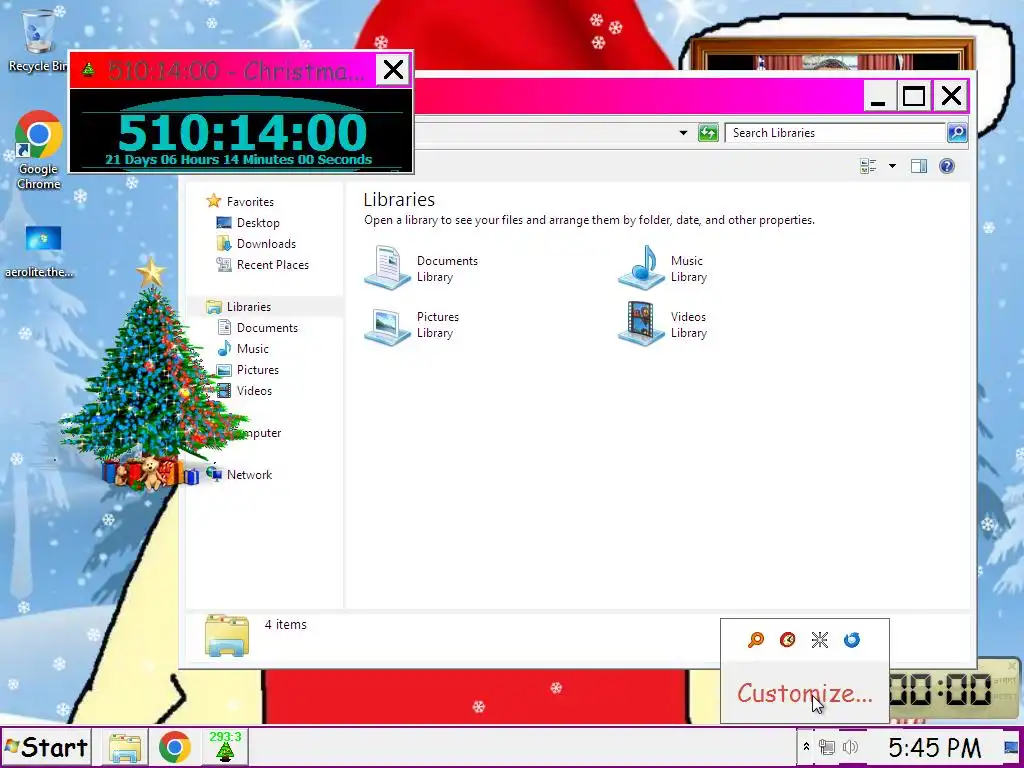Go to Desktop in the navigation pane
The height and width of the screenshot is (768, 1024).
pos(258,223)
